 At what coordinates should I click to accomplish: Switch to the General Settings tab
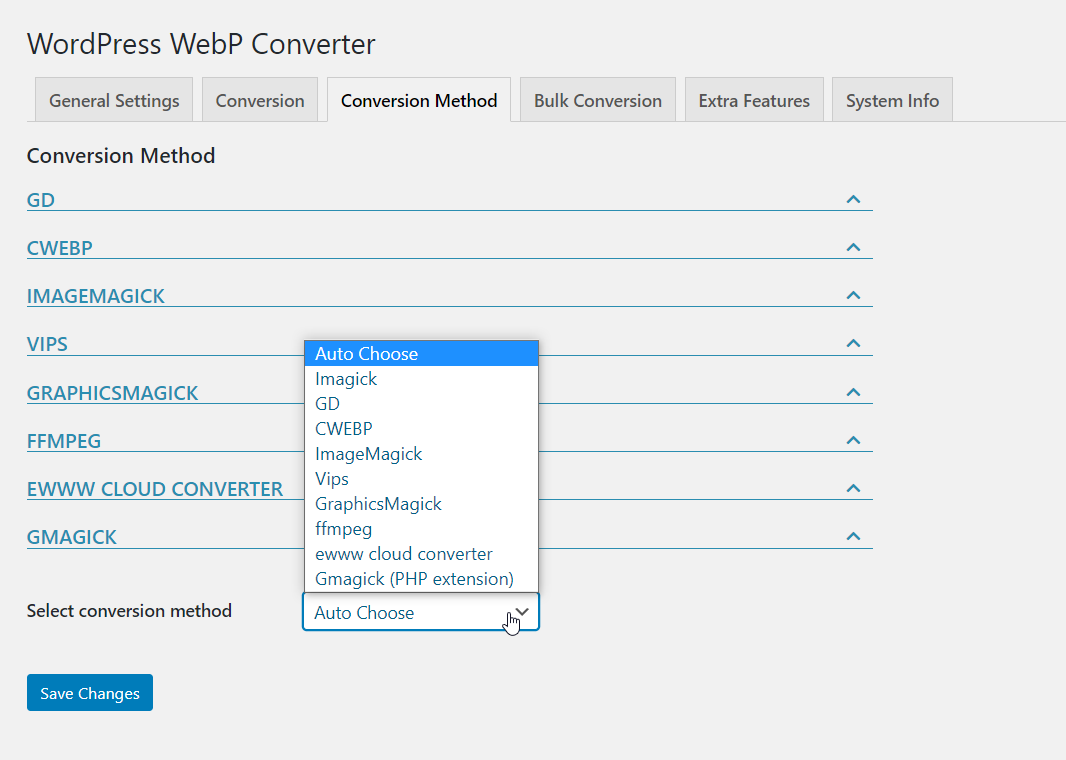coord(113,99)
